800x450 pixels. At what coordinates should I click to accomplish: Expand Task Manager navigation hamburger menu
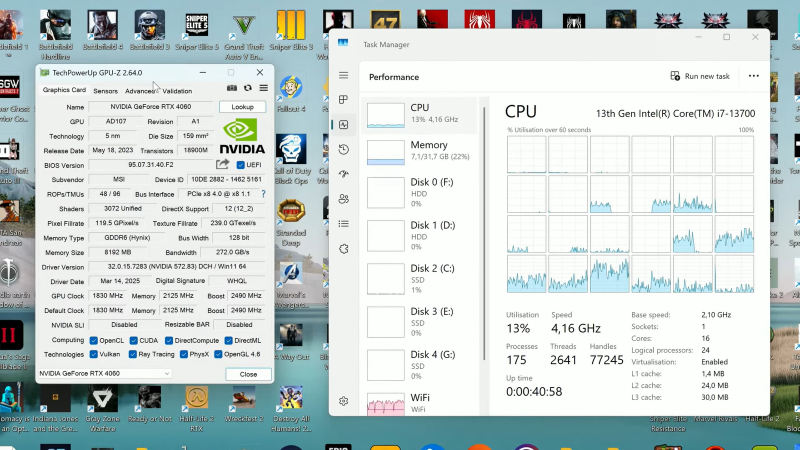pos(343,76)
